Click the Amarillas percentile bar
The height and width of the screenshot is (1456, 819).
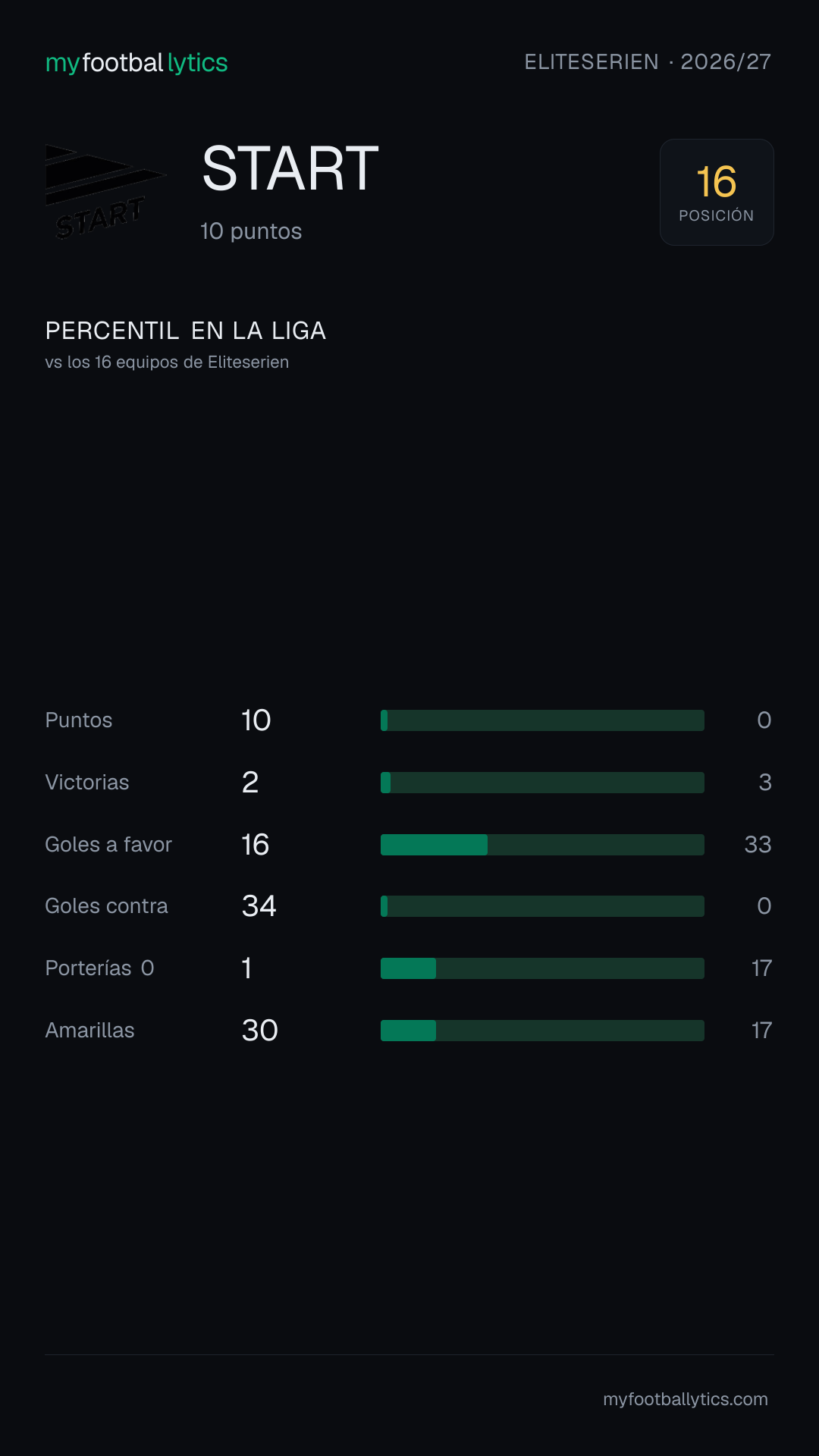tap(542, 1031)
